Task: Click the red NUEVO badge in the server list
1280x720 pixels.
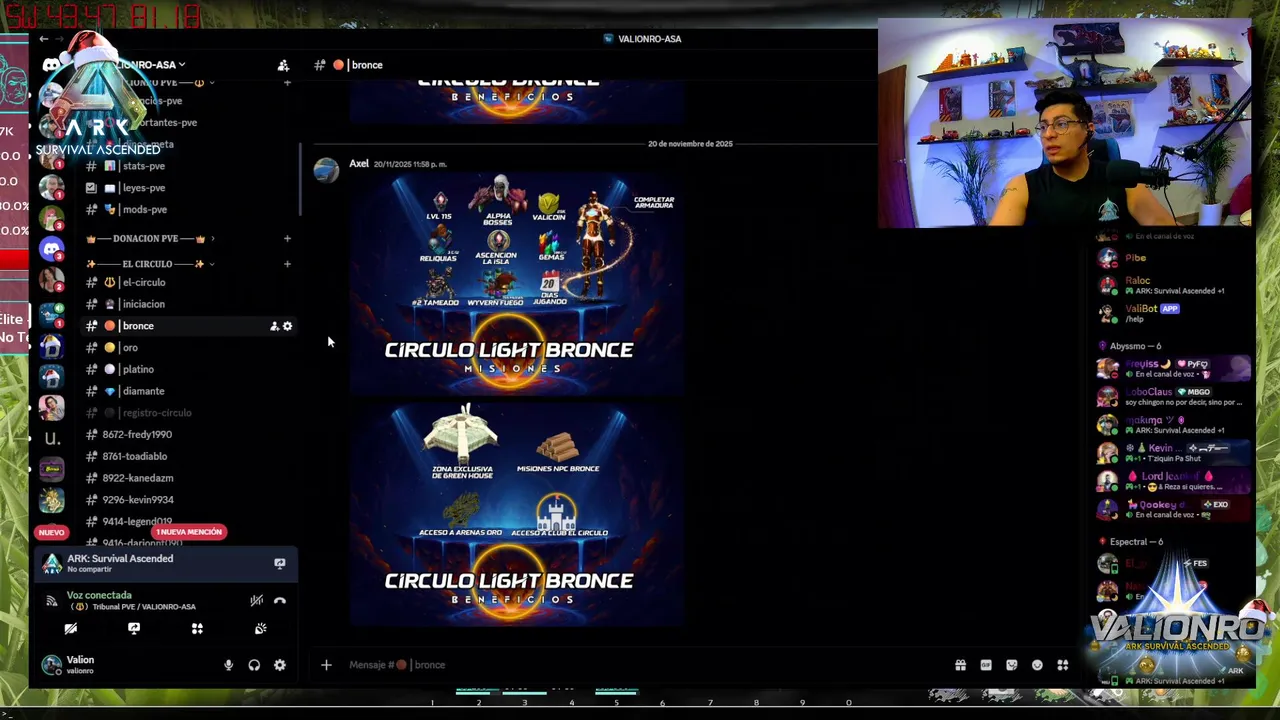Action: click(x=51, y=532)
